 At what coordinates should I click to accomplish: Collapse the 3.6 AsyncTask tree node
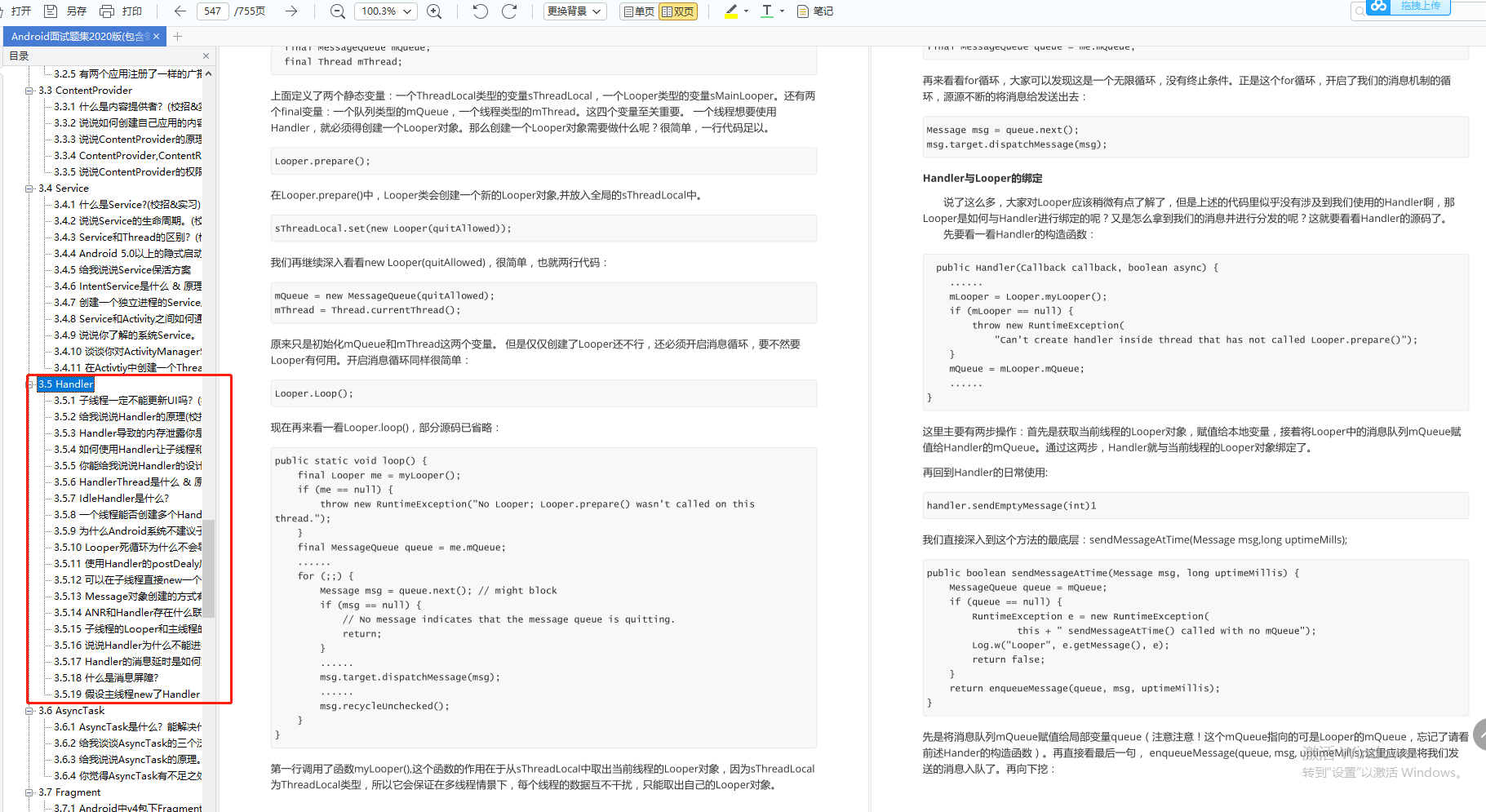pyautogui.click(x=29, y=711)
